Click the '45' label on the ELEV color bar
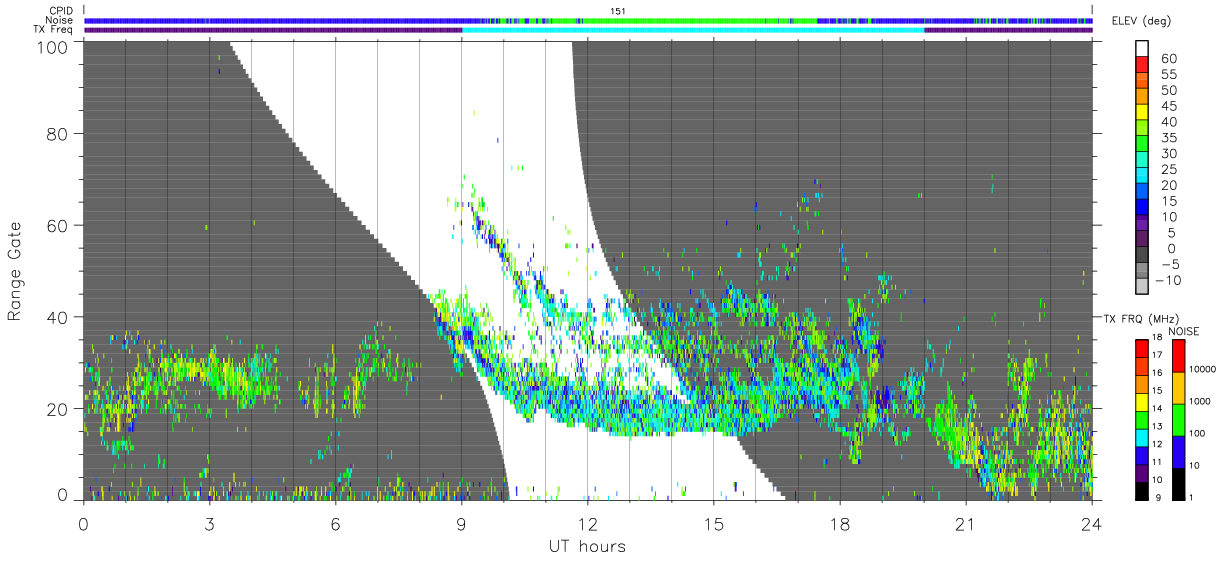1228x567 pixels. (x=1167, y=106)
